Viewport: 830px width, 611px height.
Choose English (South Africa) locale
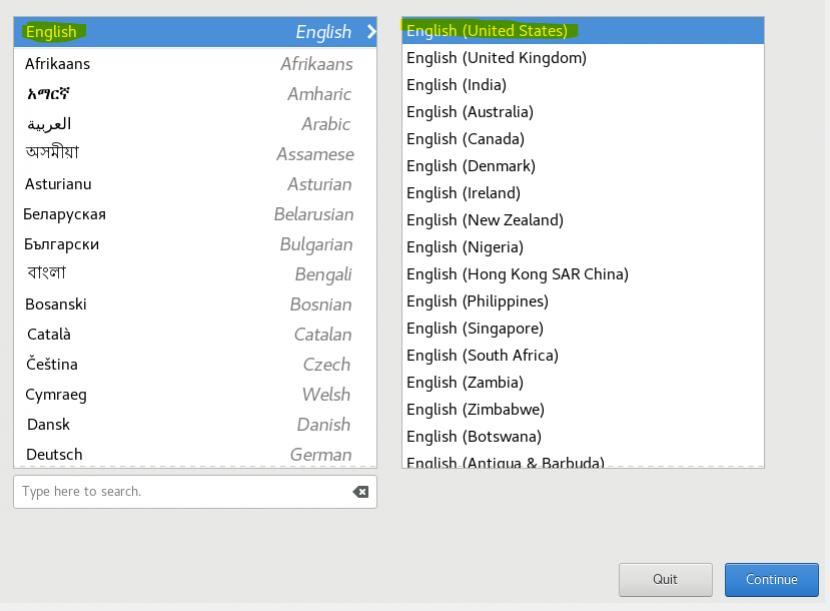click(583, 355)
